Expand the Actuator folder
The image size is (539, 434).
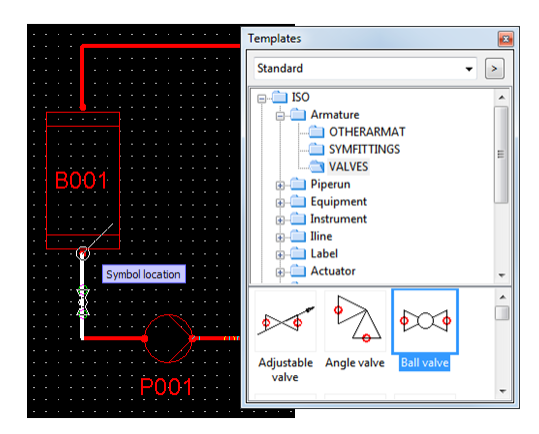click(x=280, y=272)
